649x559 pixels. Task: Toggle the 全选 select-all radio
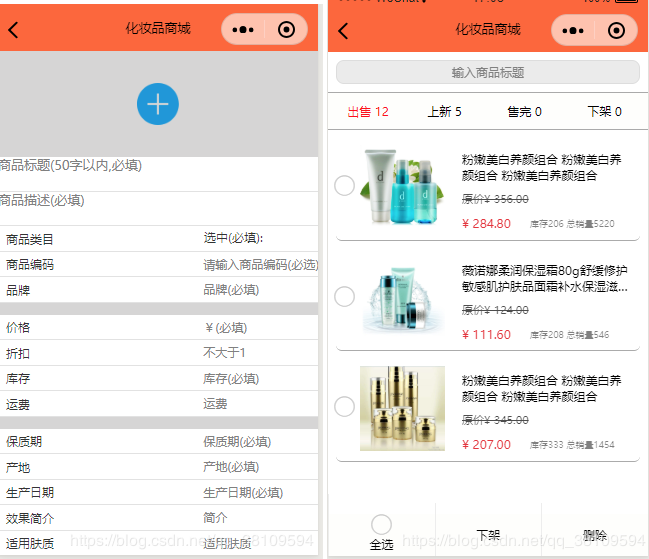pos(381,524)
